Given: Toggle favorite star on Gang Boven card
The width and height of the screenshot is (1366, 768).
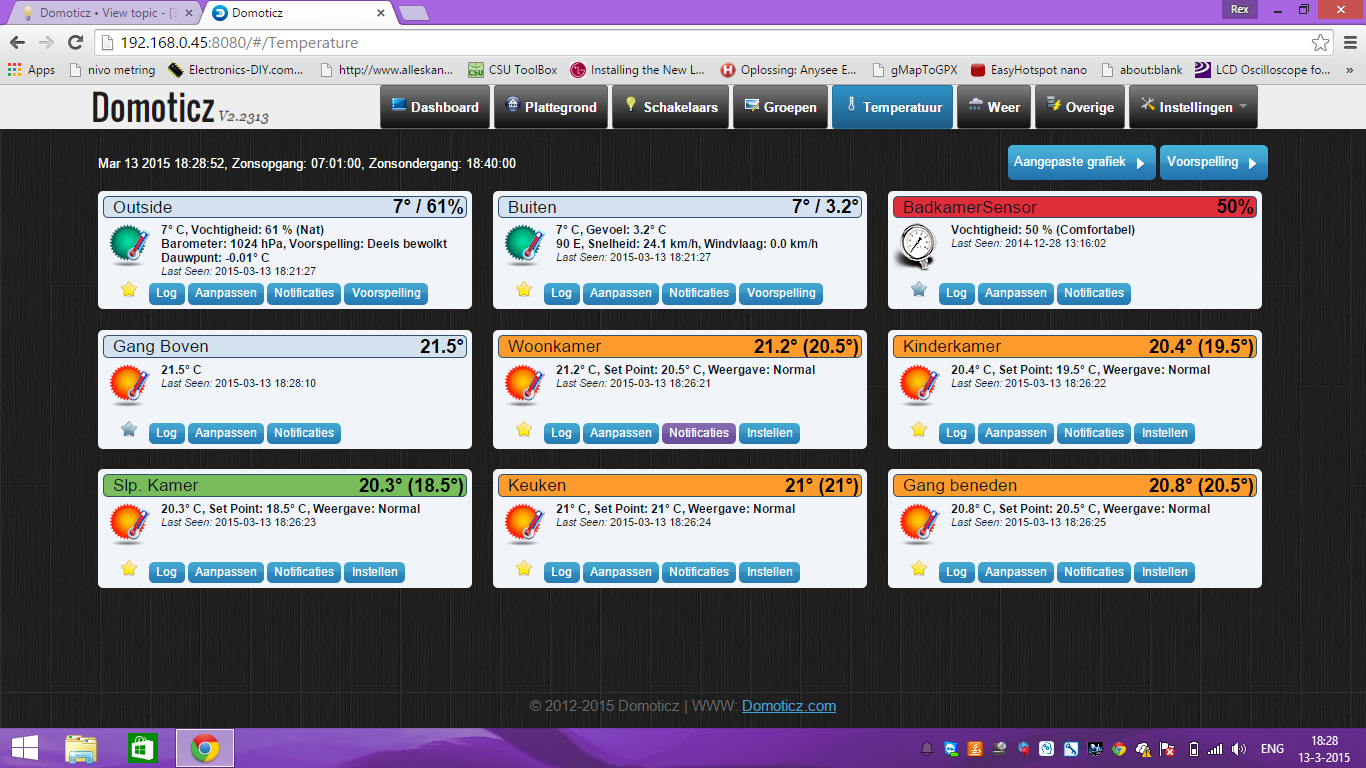Looking at the screenshot, I should click(128, 430).
